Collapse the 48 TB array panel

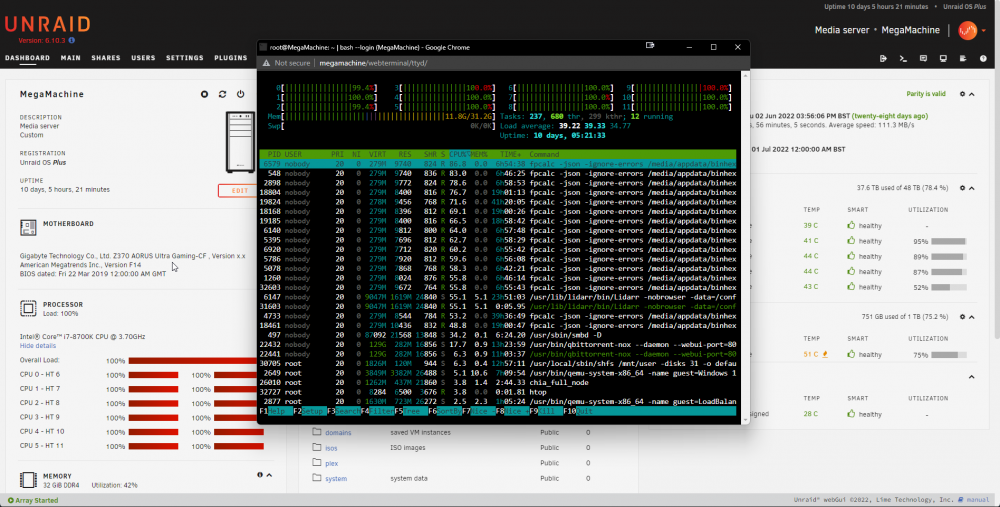[971, 188]
